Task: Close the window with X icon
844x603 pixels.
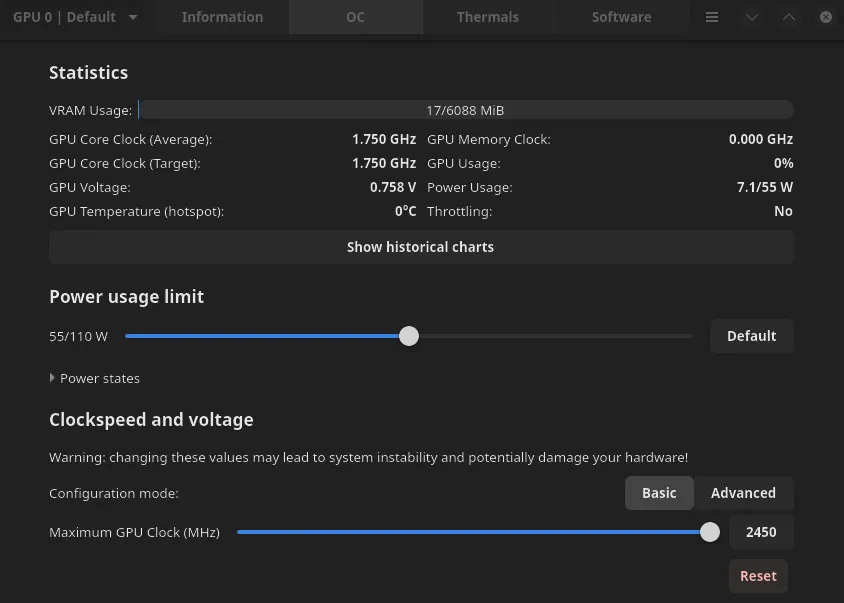Action: (826, 17)
